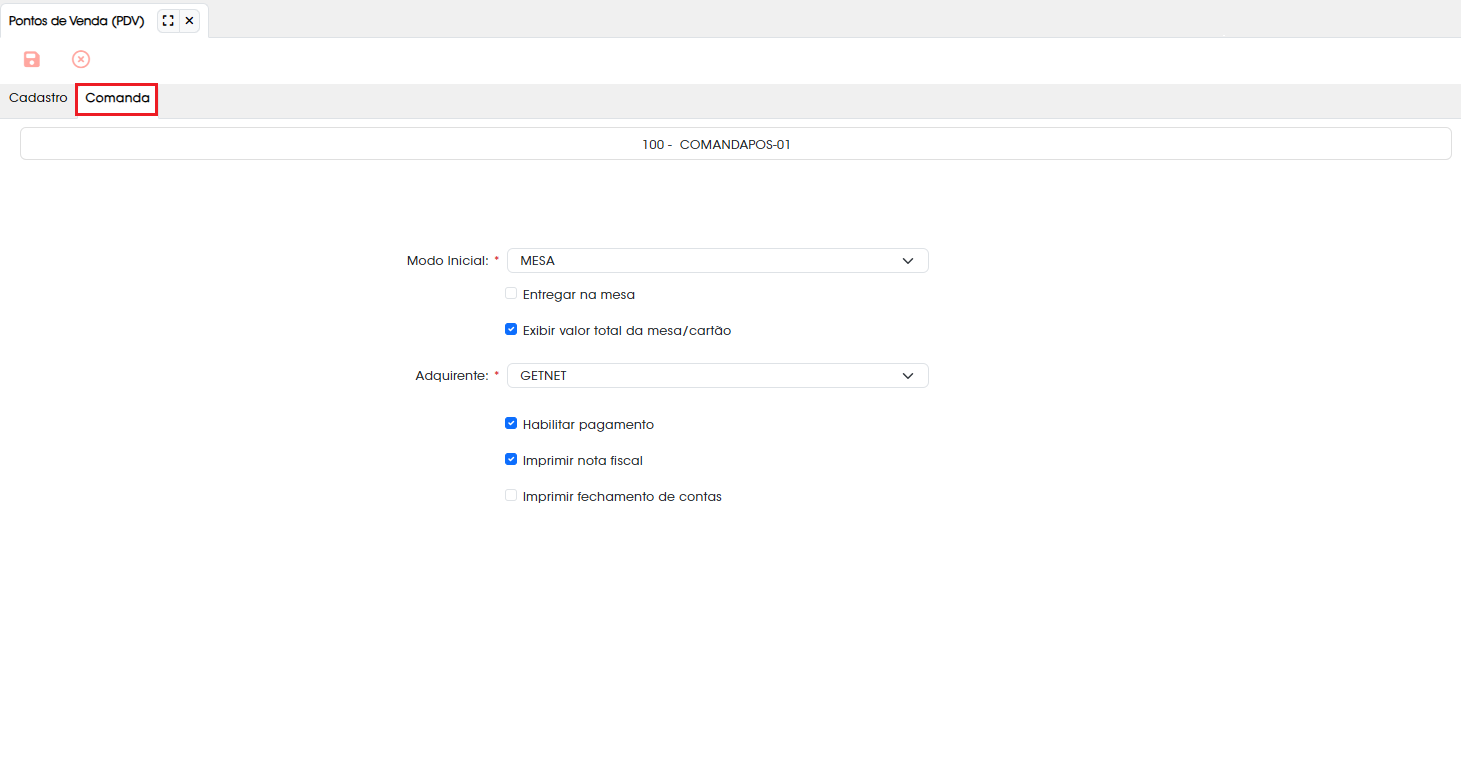Click the Modo Inicial label
Viewport: 1461px width, 766px height.
coord(447,261)
